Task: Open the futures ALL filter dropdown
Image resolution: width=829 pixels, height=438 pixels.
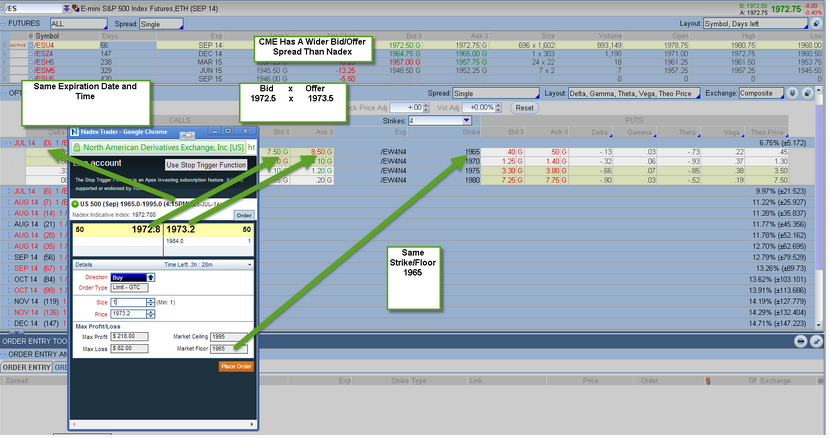Action: coord(78,24)
